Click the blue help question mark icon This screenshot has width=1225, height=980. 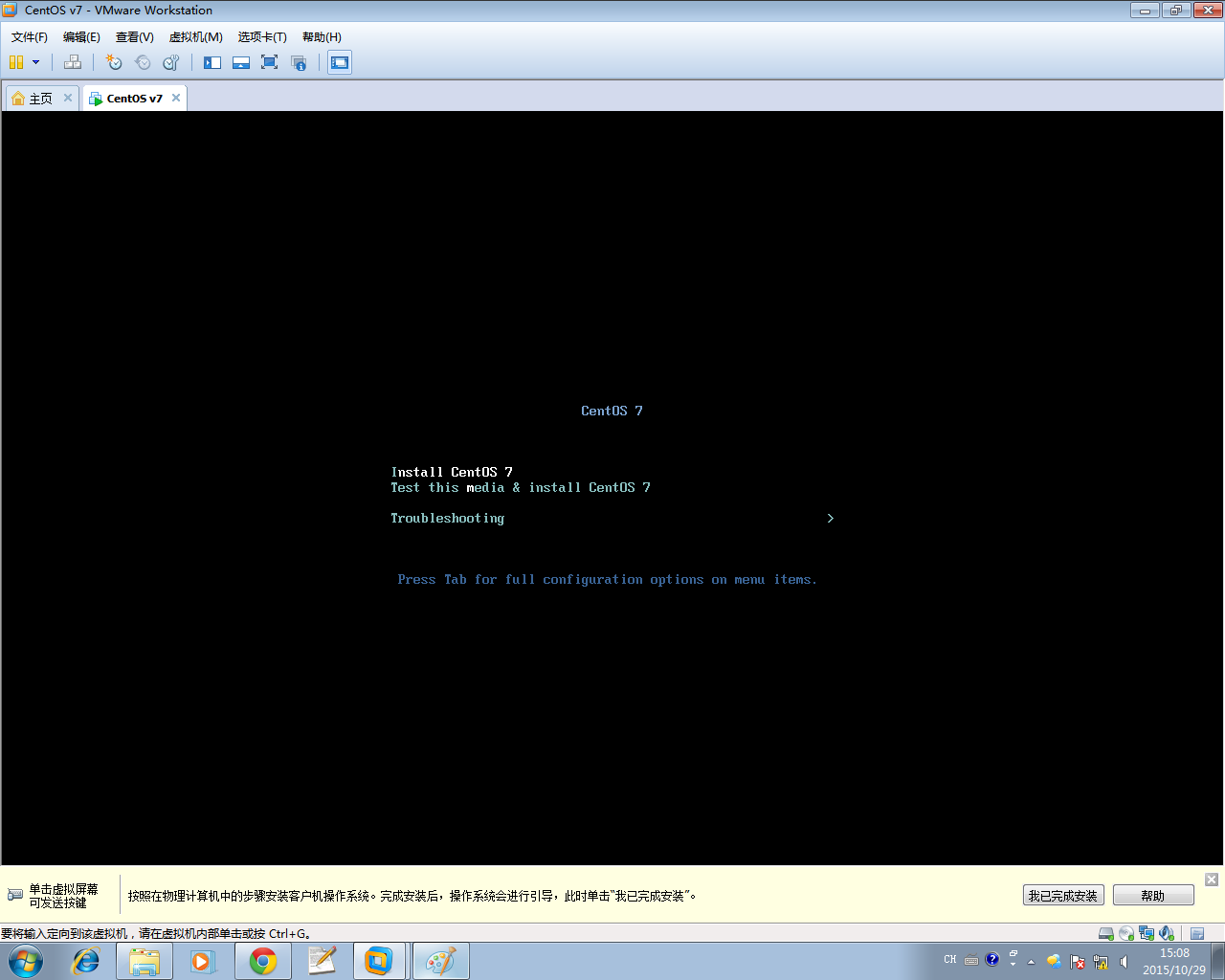[x=992, y=959]
